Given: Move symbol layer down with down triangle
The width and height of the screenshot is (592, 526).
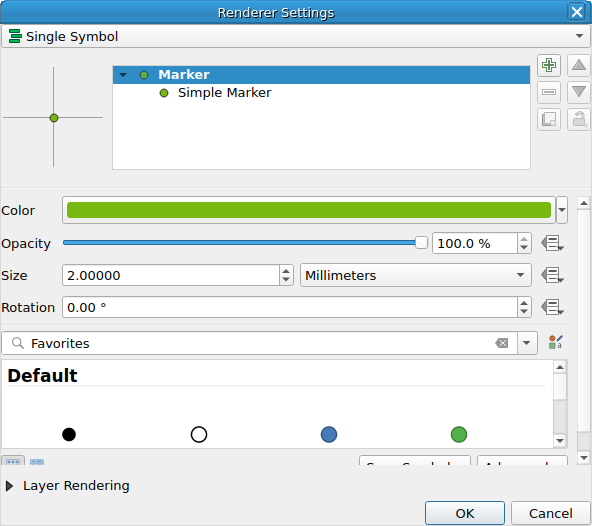Looking at the screenshot, I should (x=579, y=92).
